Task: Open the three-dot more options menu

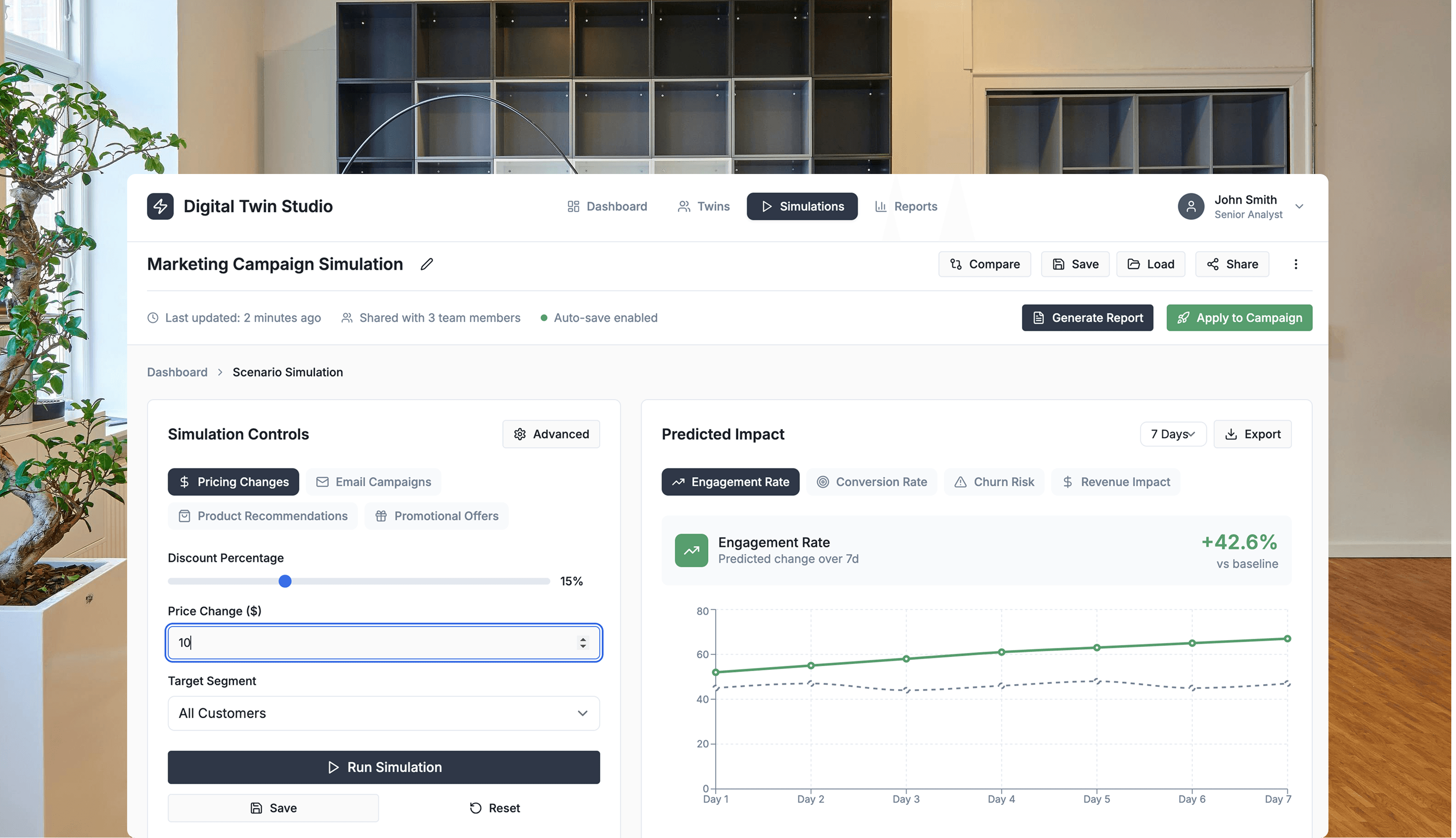Action: pos(1295,264)
